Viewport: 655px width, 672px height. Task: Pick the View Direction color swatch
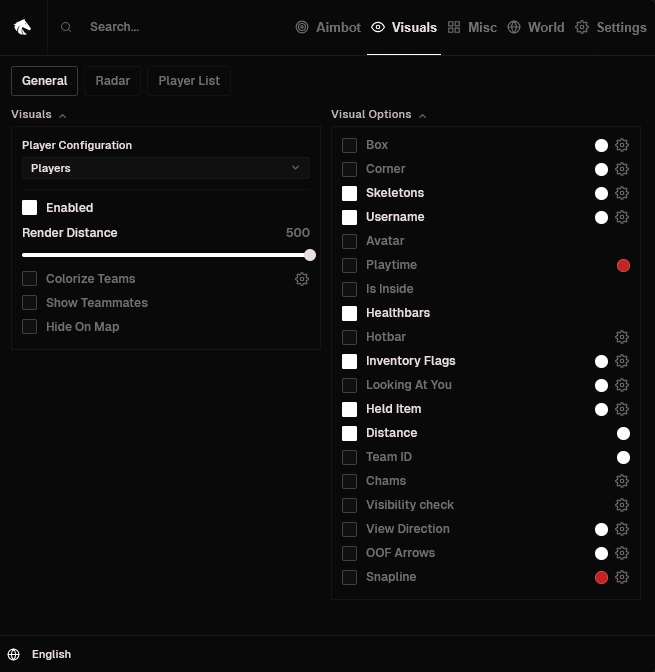(x=601, y=529)
